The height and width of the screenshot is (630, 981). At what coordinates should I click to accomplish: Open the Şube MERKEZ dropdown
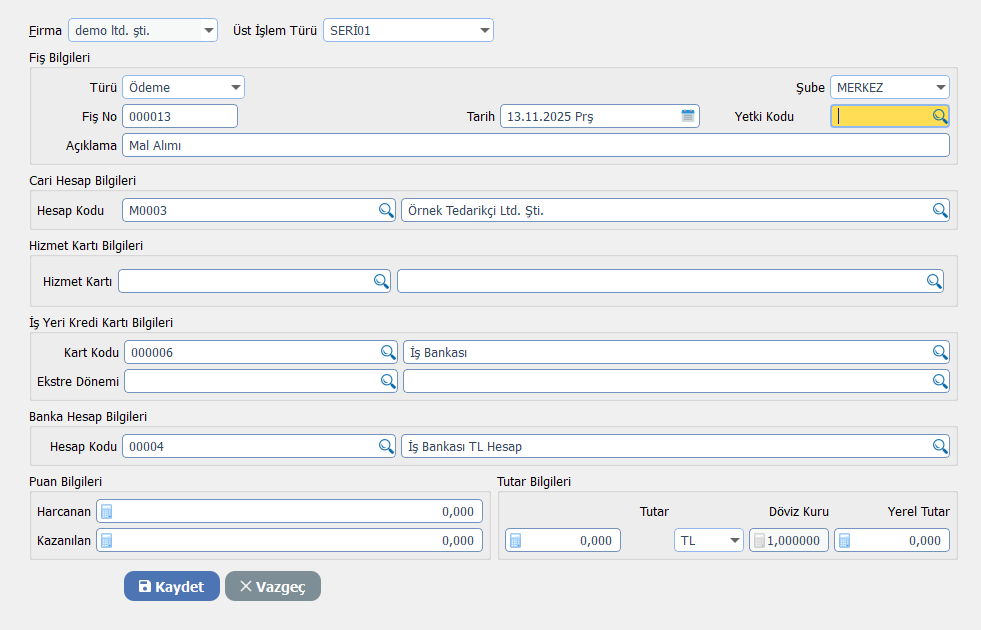click(940, 88)
